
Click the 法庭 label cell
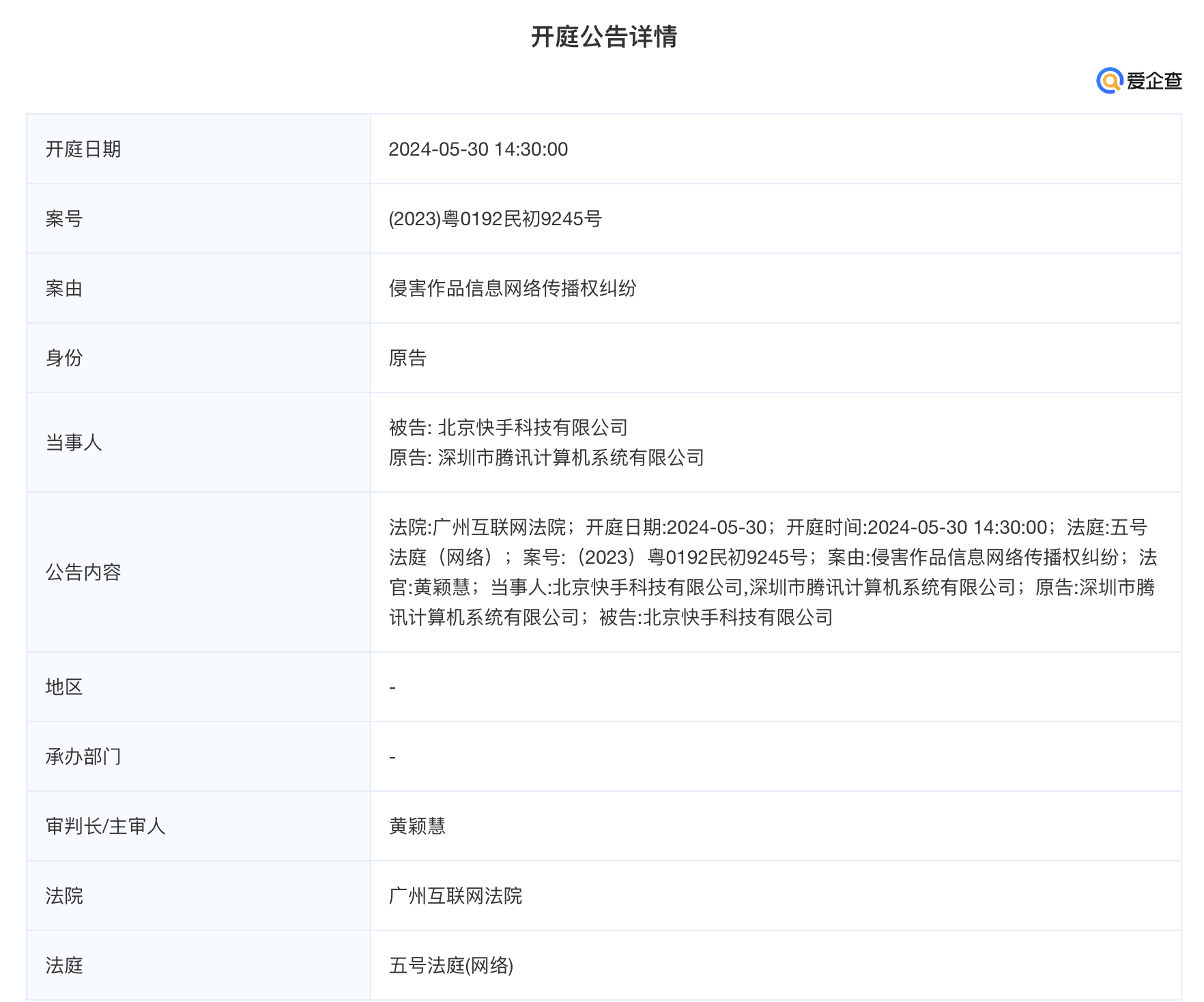coord(199,965)
